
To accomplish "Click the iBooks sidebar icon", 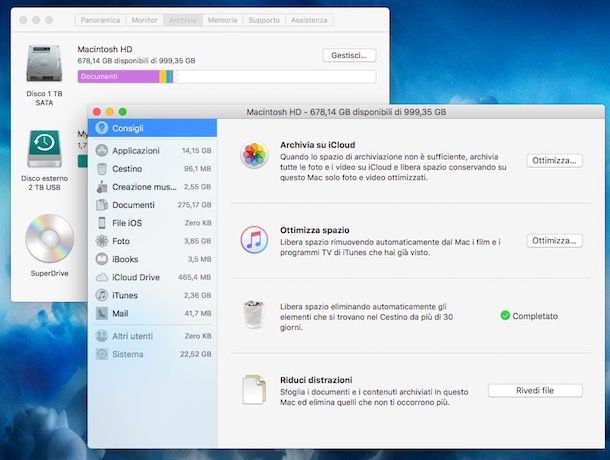I will [x=102, y=259].
